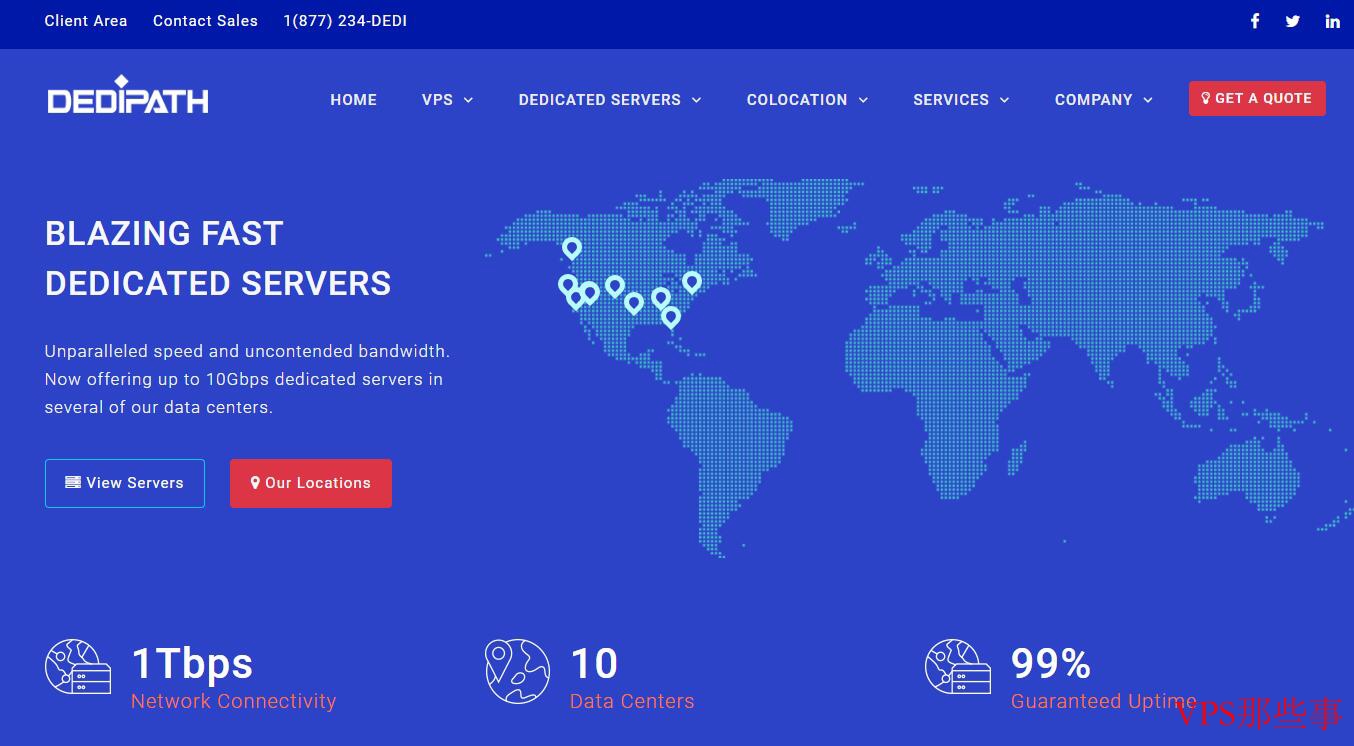1354x746 pixels.
Task: Open the Company menu
Action: coord(1104,100)
